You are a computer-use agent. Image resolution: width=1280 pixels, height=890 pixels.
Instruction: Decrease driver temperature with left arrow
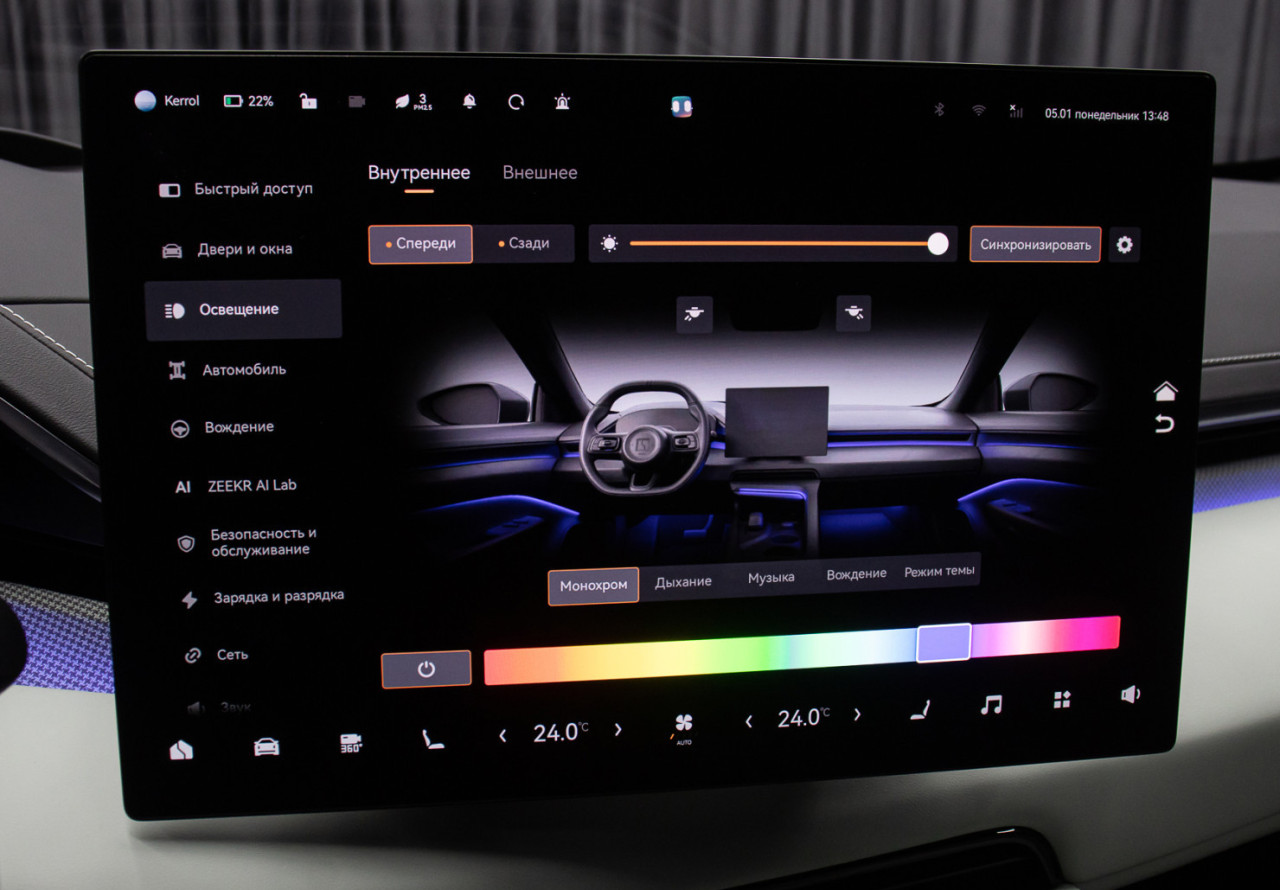coord(503,735)
